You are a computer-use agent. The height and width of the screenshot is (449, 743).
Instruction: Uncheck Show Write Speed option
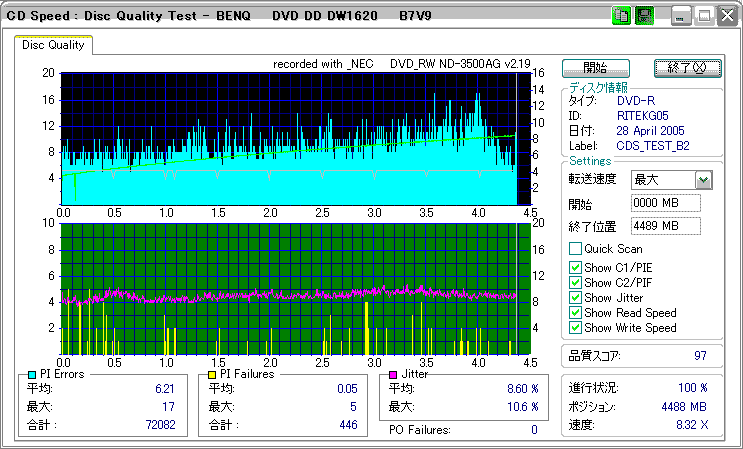(575, 328)
